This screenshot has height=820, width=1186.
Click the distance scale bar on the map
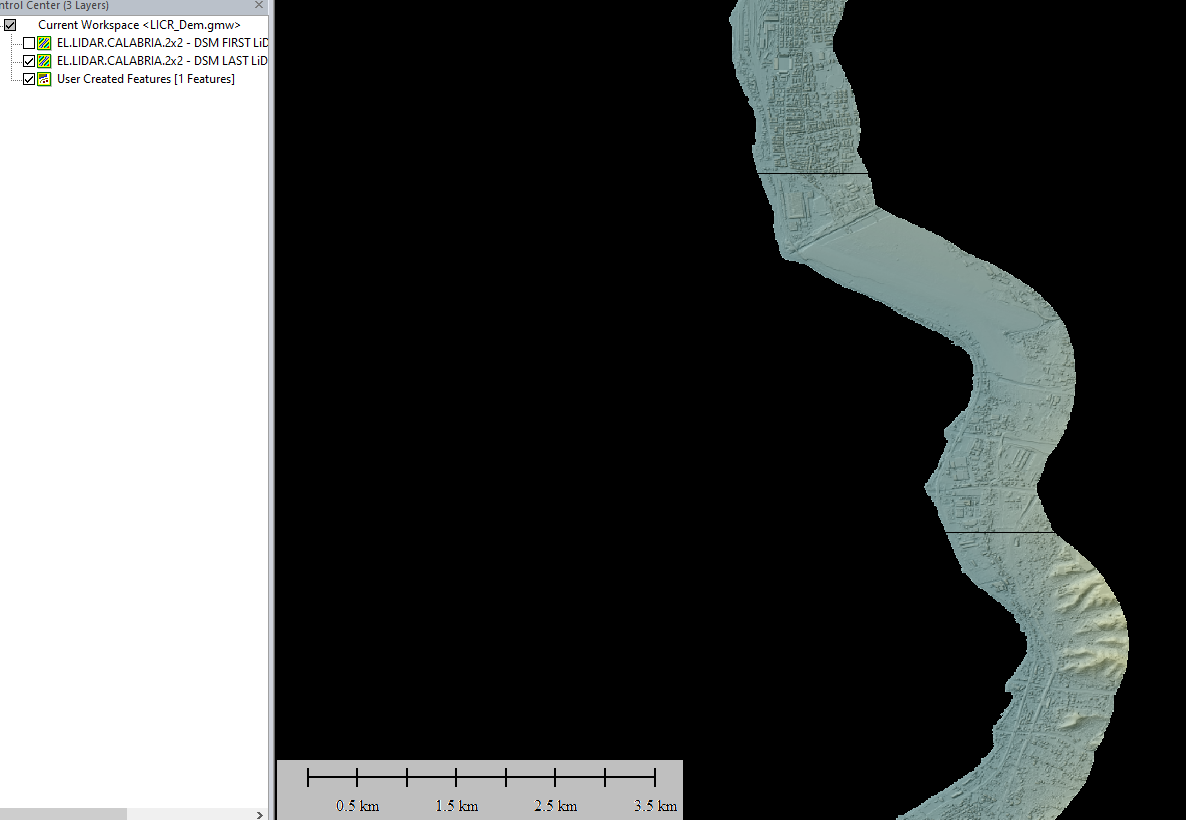481,777
